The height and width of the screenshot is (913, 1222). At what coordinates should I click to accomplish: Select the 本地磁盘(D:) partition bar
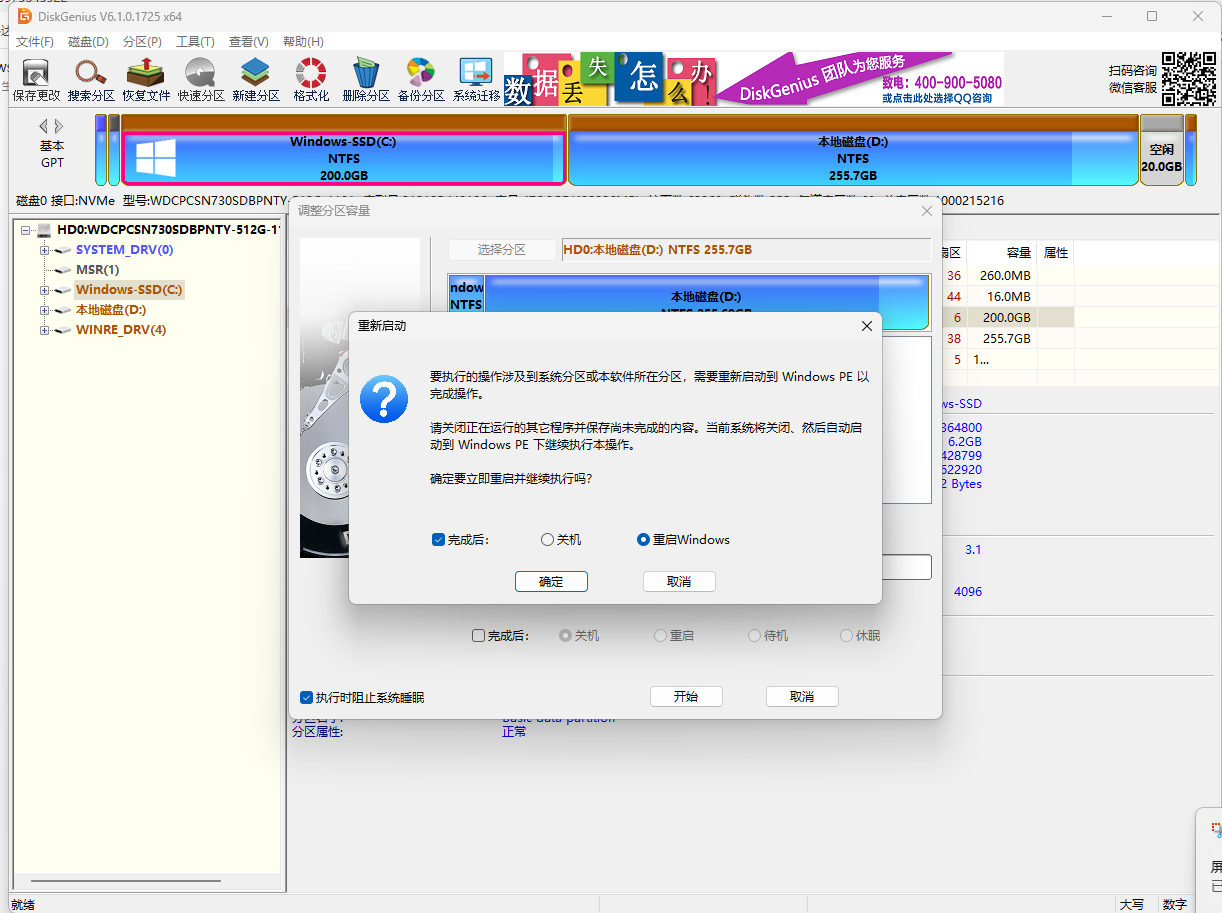click(852, 158)
